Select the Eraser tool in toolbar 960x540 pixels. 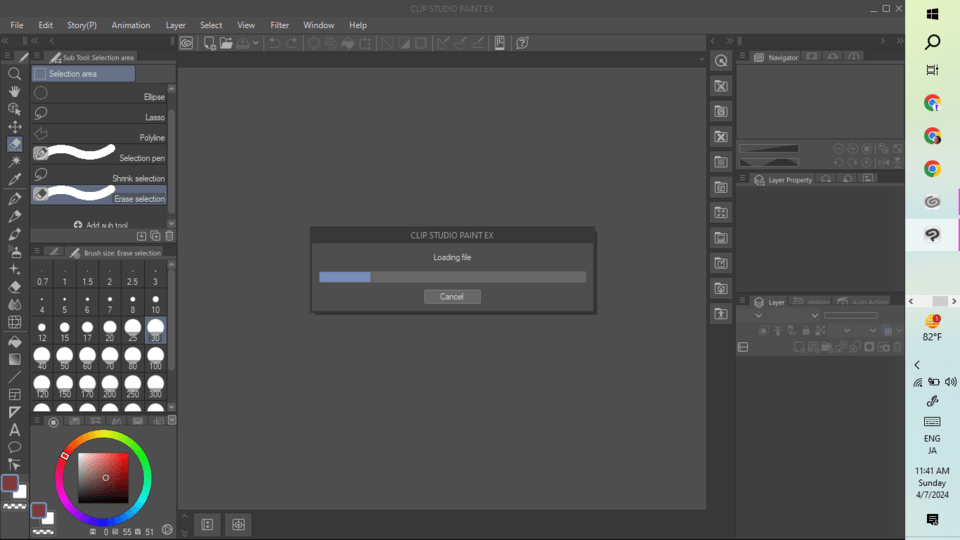coord(15,287)
